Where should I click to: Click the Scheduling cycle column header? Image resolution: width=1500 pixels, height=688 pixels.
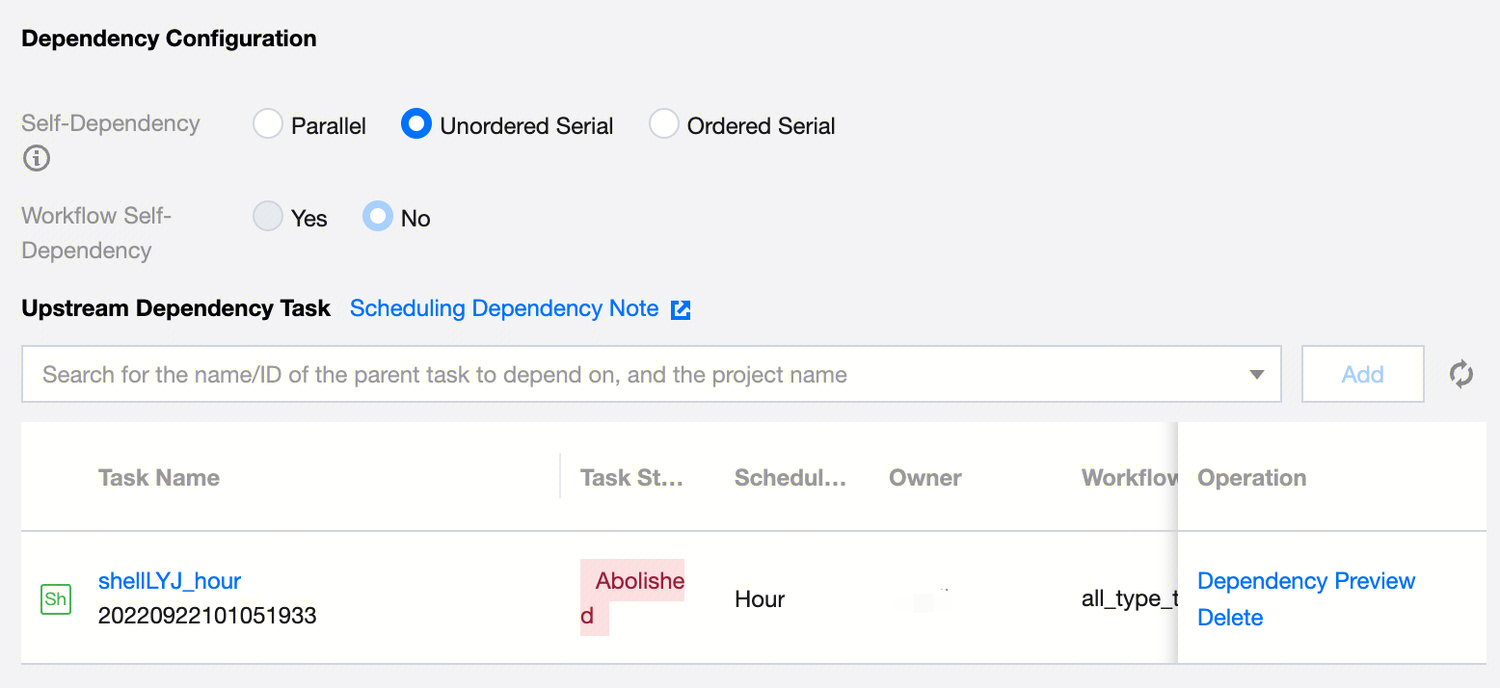pyautogui.click(x=790, y=478)
